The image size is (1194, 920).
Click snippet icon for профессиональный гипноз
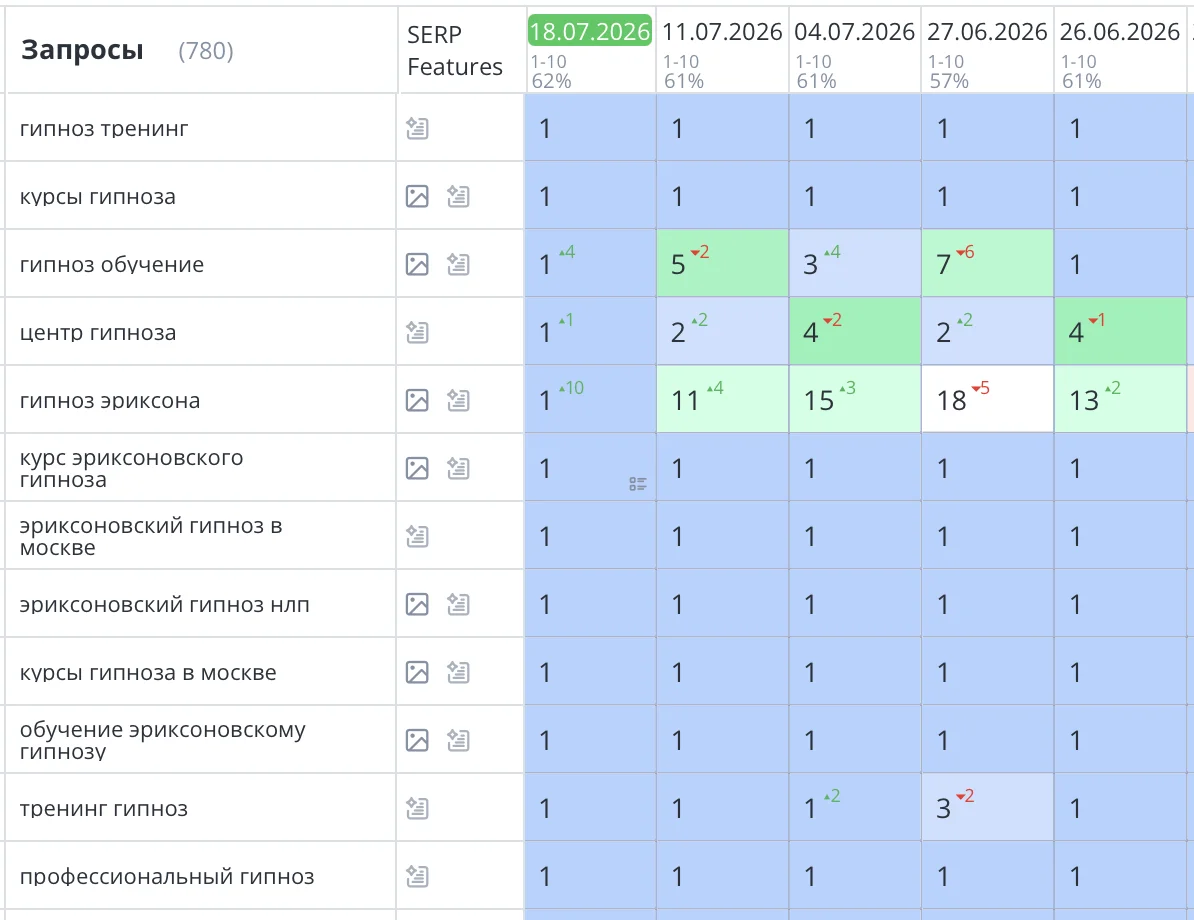point(417,876)
